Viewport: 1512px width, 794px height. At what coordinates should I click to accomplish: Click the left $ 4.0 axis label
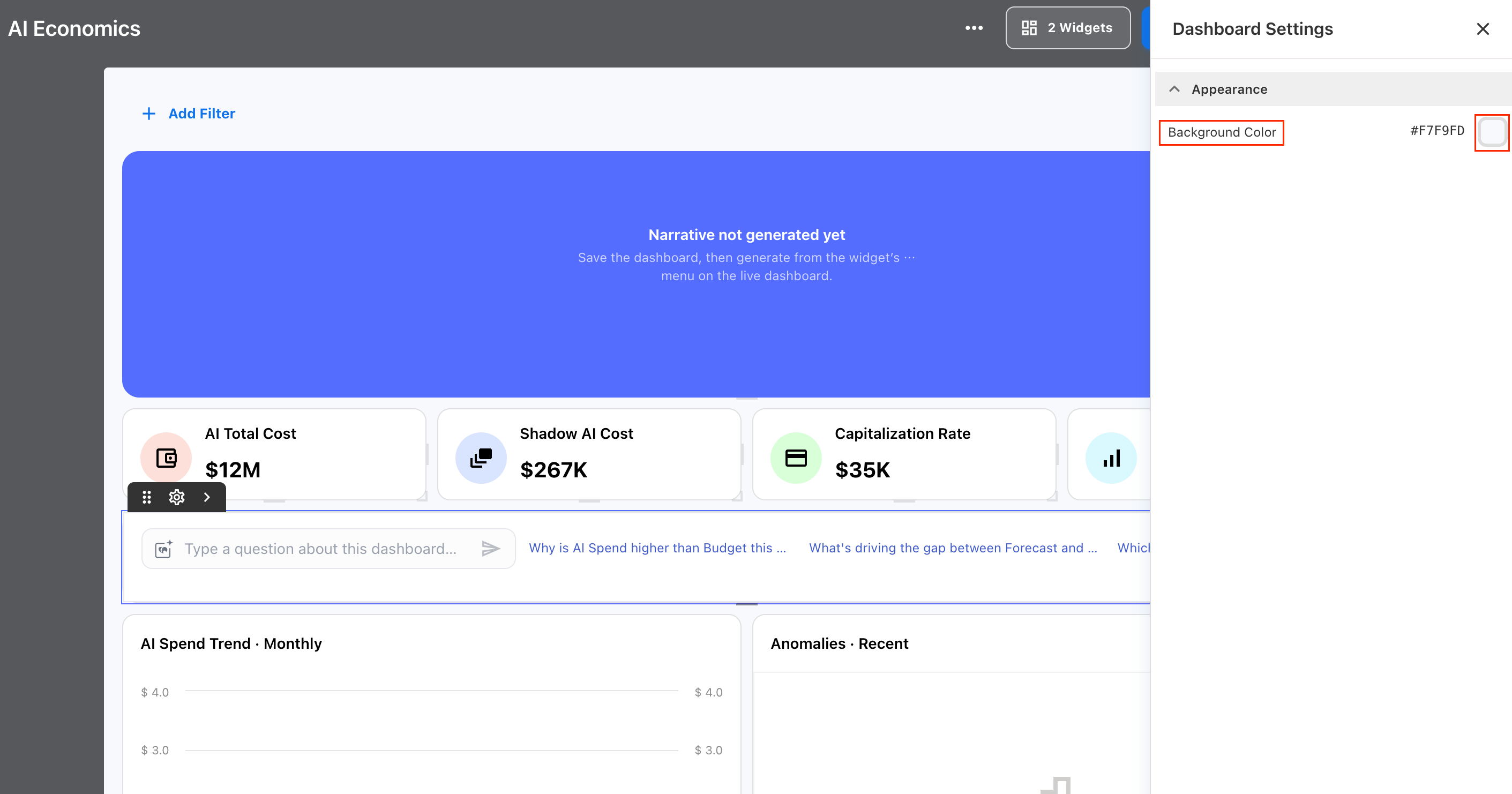(x=155, y=693)
